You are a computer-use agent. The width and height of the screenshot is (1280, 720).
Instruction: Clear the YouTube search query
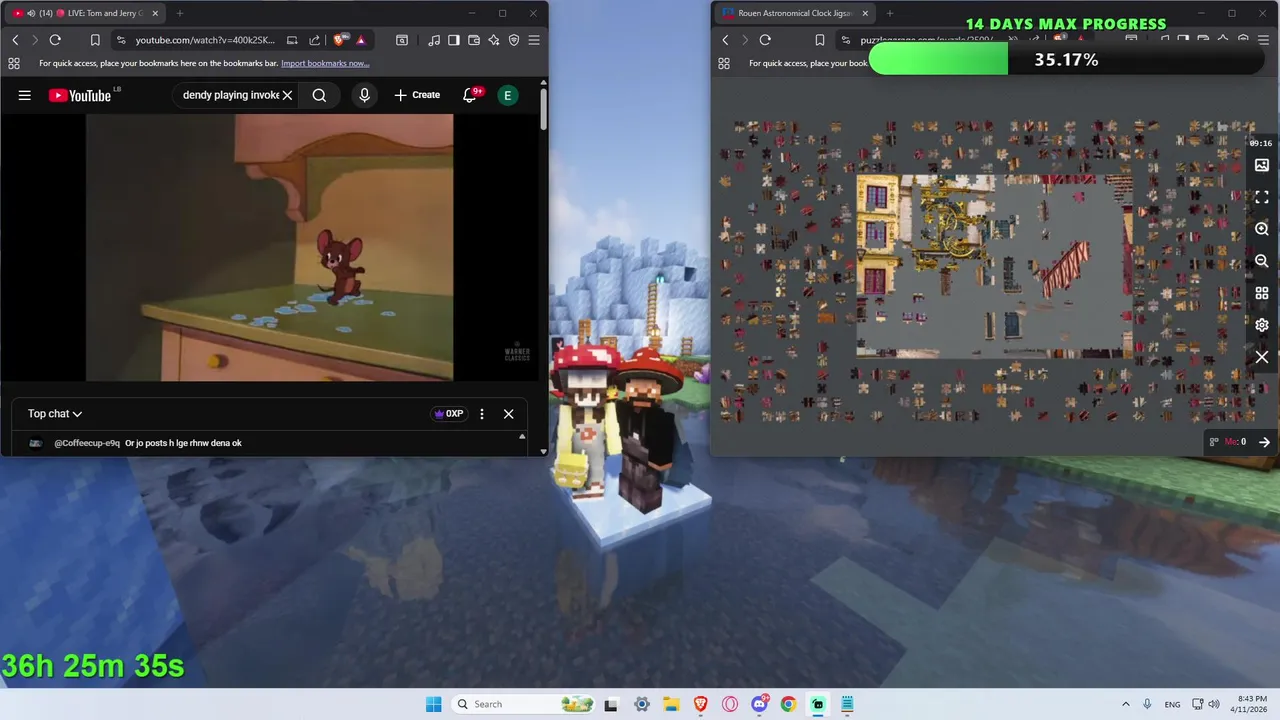pyautogui.click(x=287, y=95)
